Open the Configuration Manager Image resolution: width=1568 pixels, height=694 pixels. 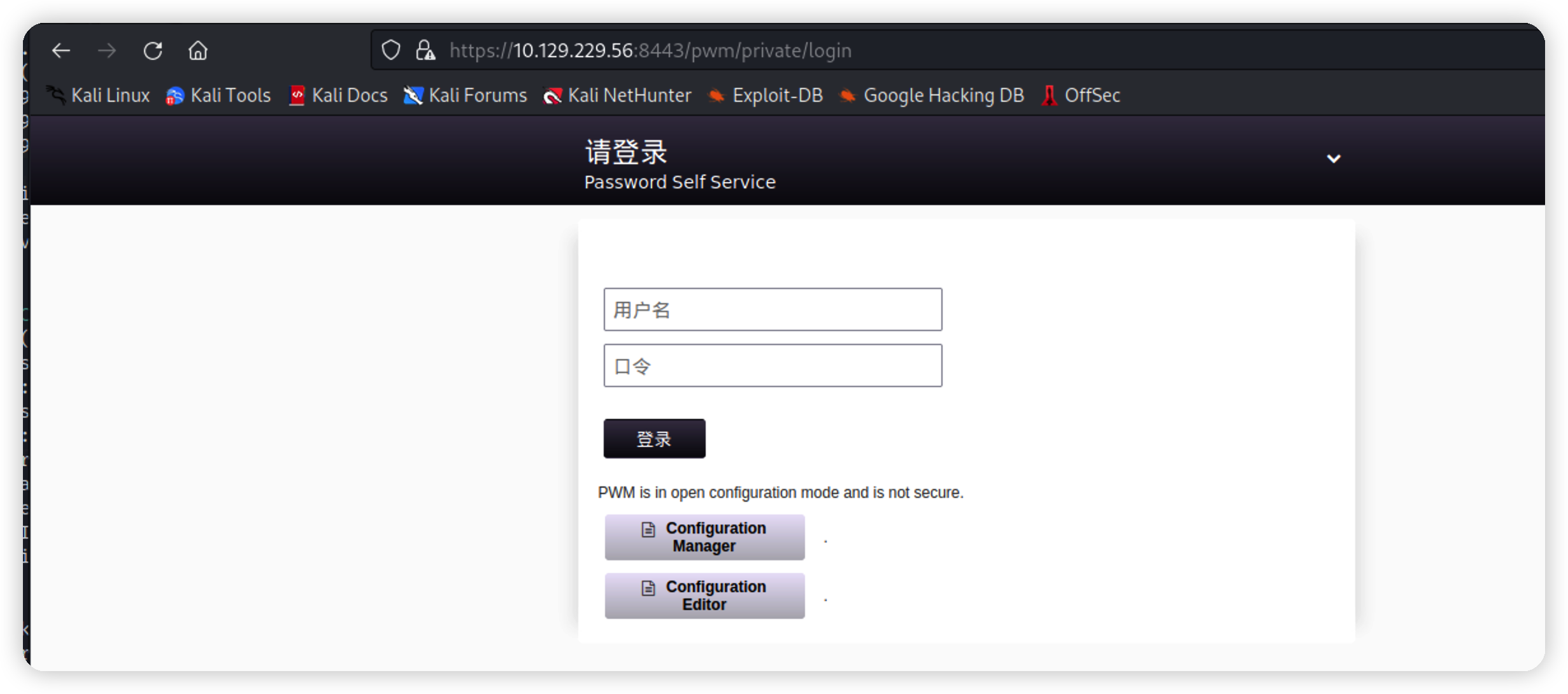pyautogui.click(x=704, y=537)
